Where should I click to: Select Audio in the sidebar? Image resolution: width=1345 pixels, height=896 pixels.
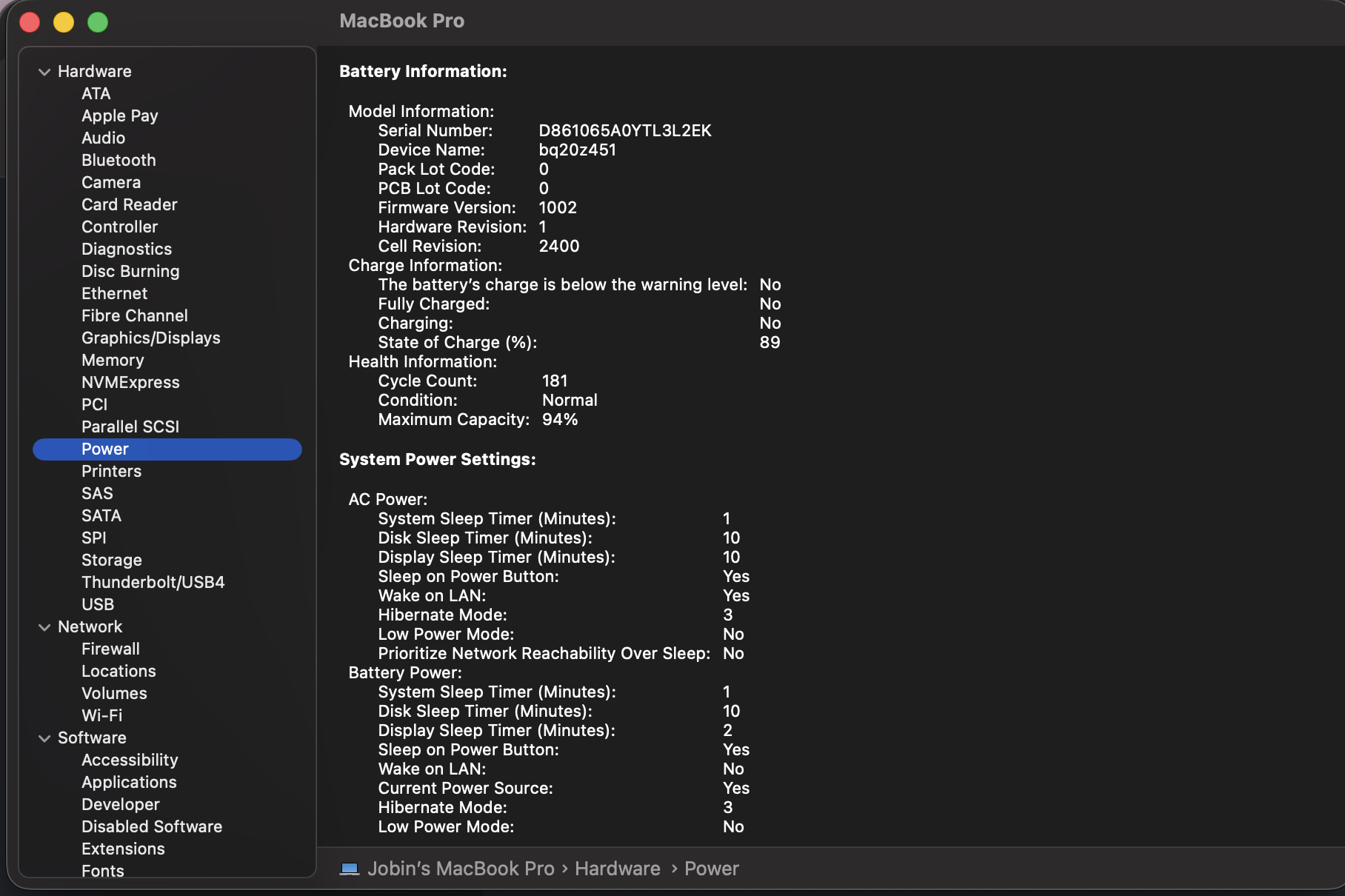click(x=104, y=138)
